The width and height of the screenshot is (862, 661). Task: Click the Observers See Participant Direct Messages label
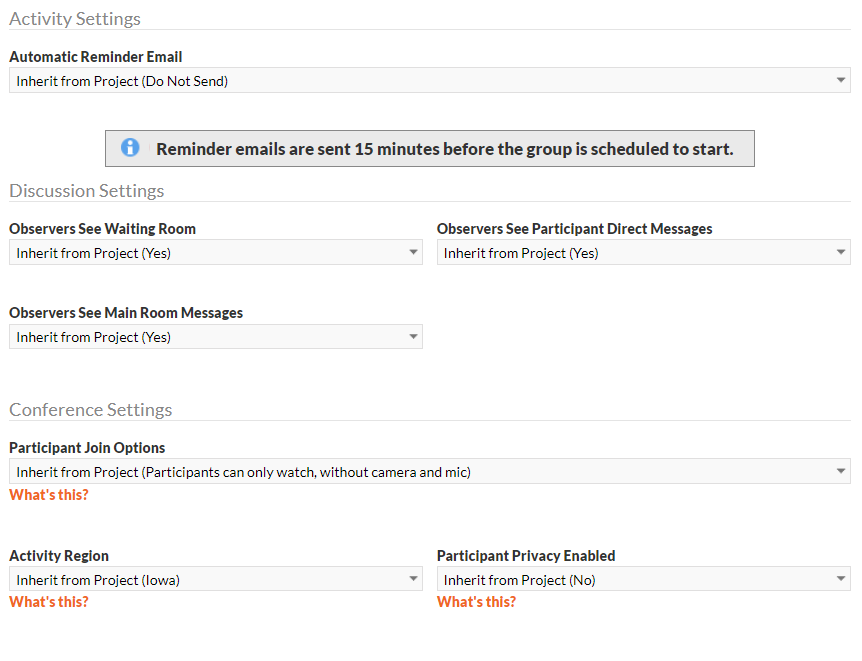click(x=574, y=229)
